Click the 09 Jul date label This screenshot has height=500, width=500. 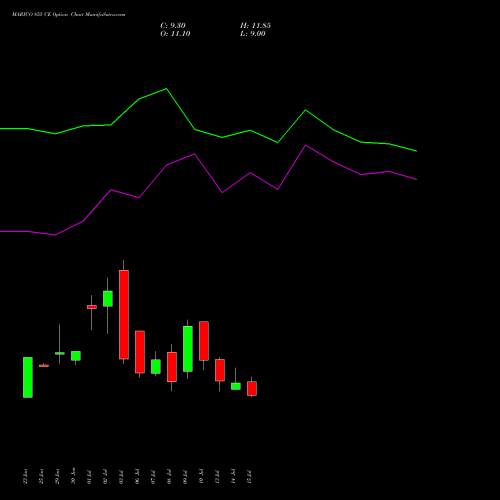186,476
